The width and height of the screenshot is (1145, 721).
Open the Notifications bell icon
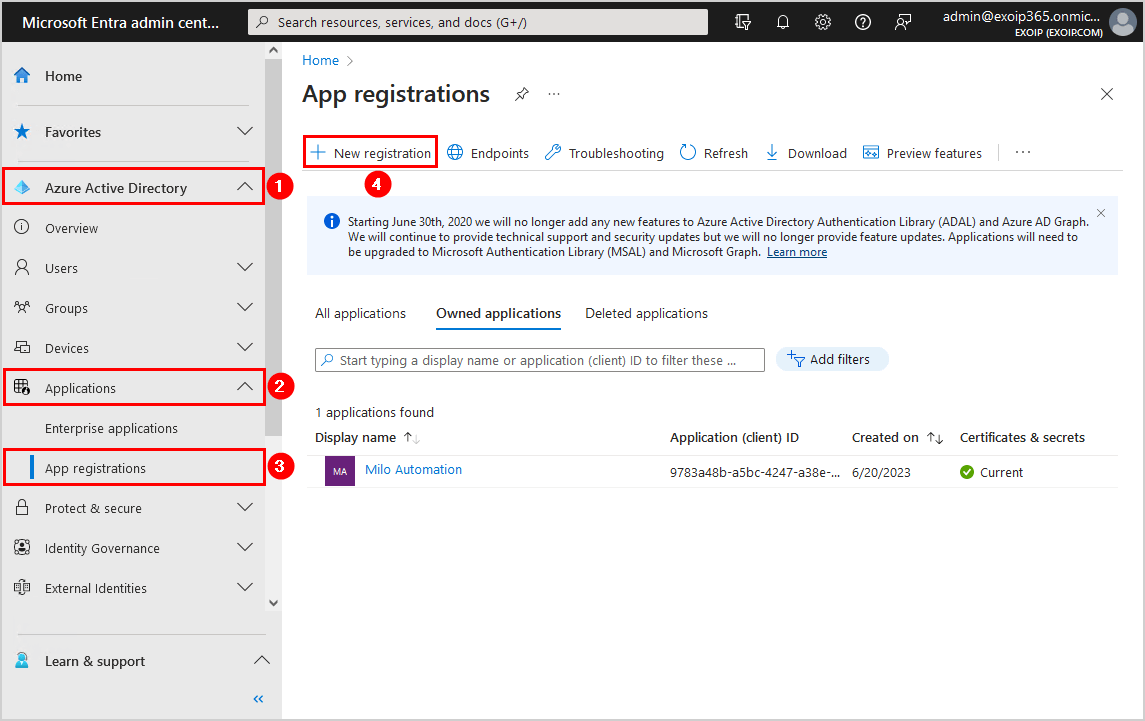[782, 21]
